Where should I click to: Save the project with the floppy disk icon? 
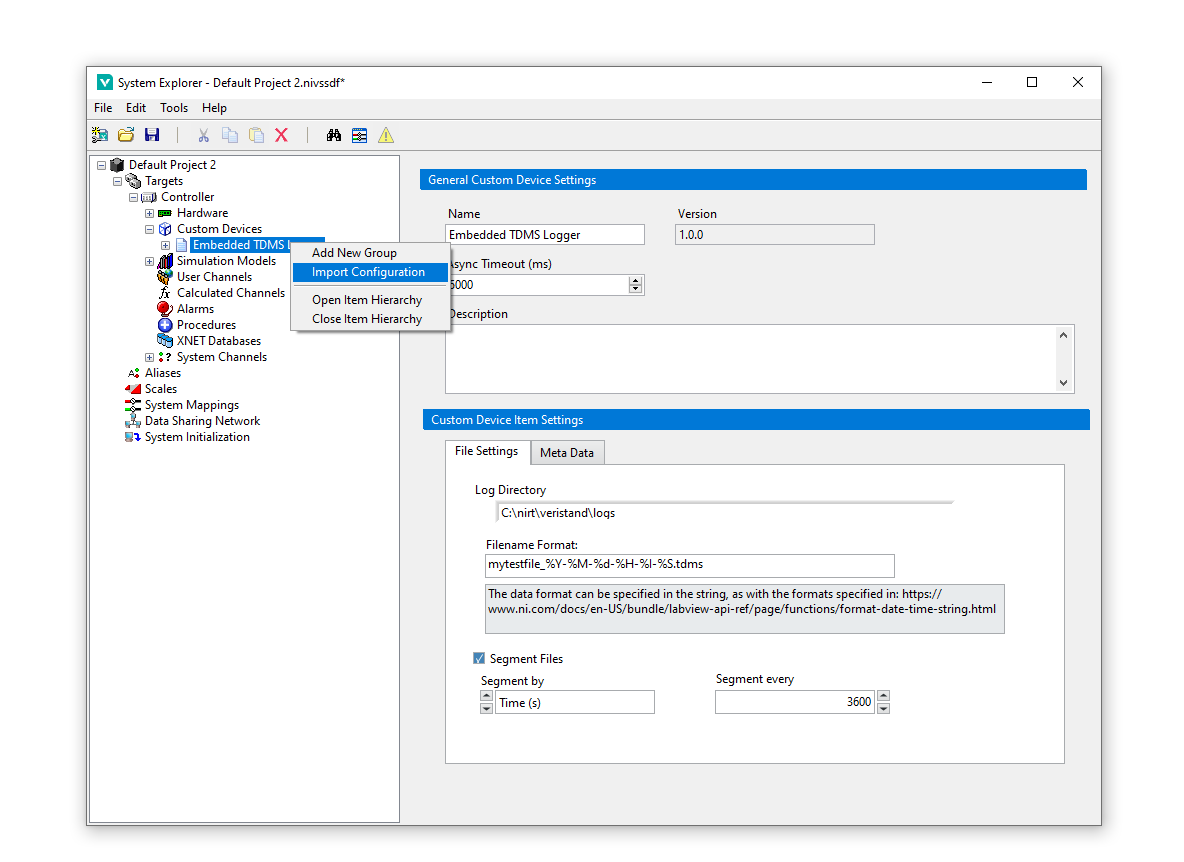(x=153, y=135)
